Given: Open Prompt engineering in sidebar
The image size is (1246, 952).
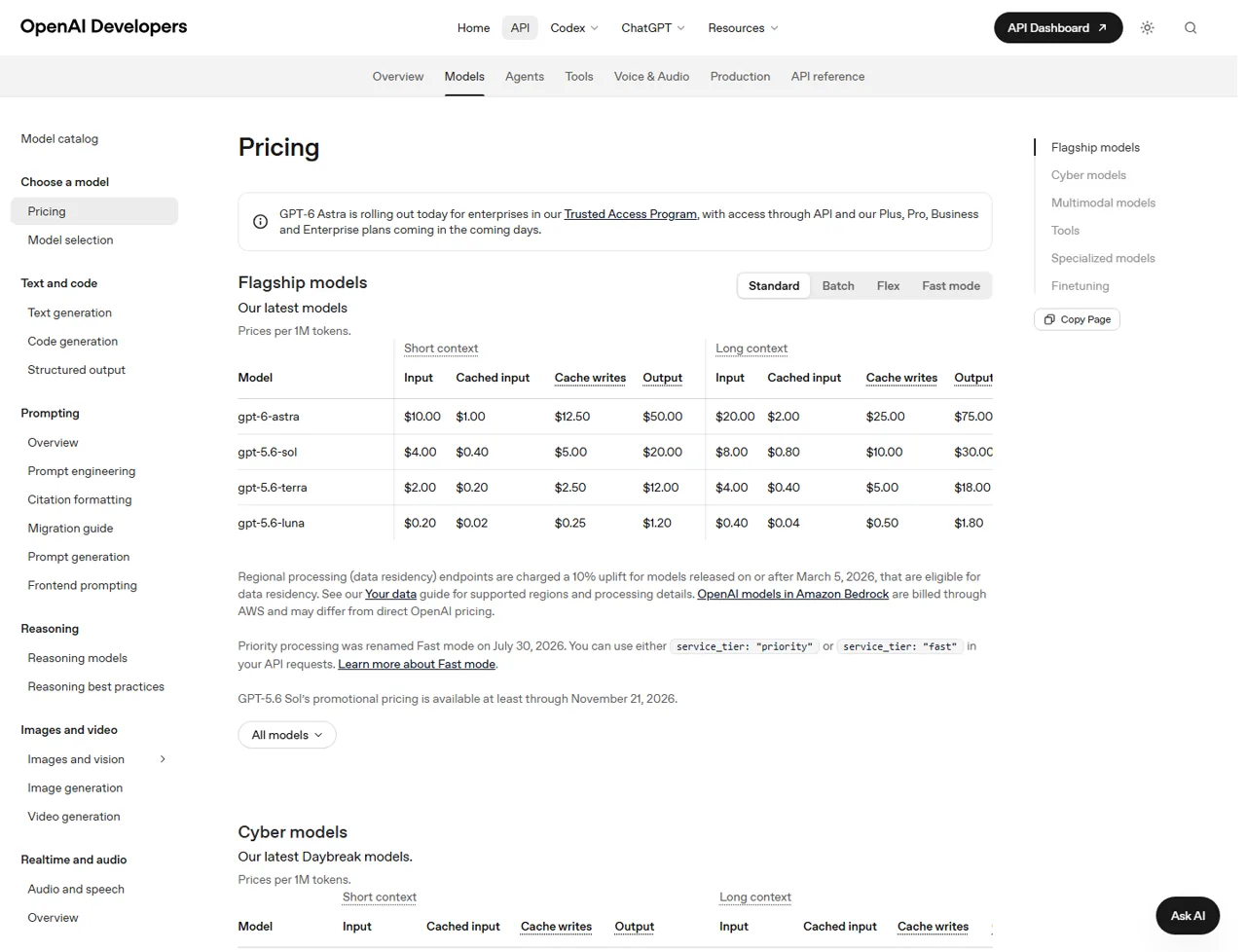Looking at the screenshot, I should (81, 471).
